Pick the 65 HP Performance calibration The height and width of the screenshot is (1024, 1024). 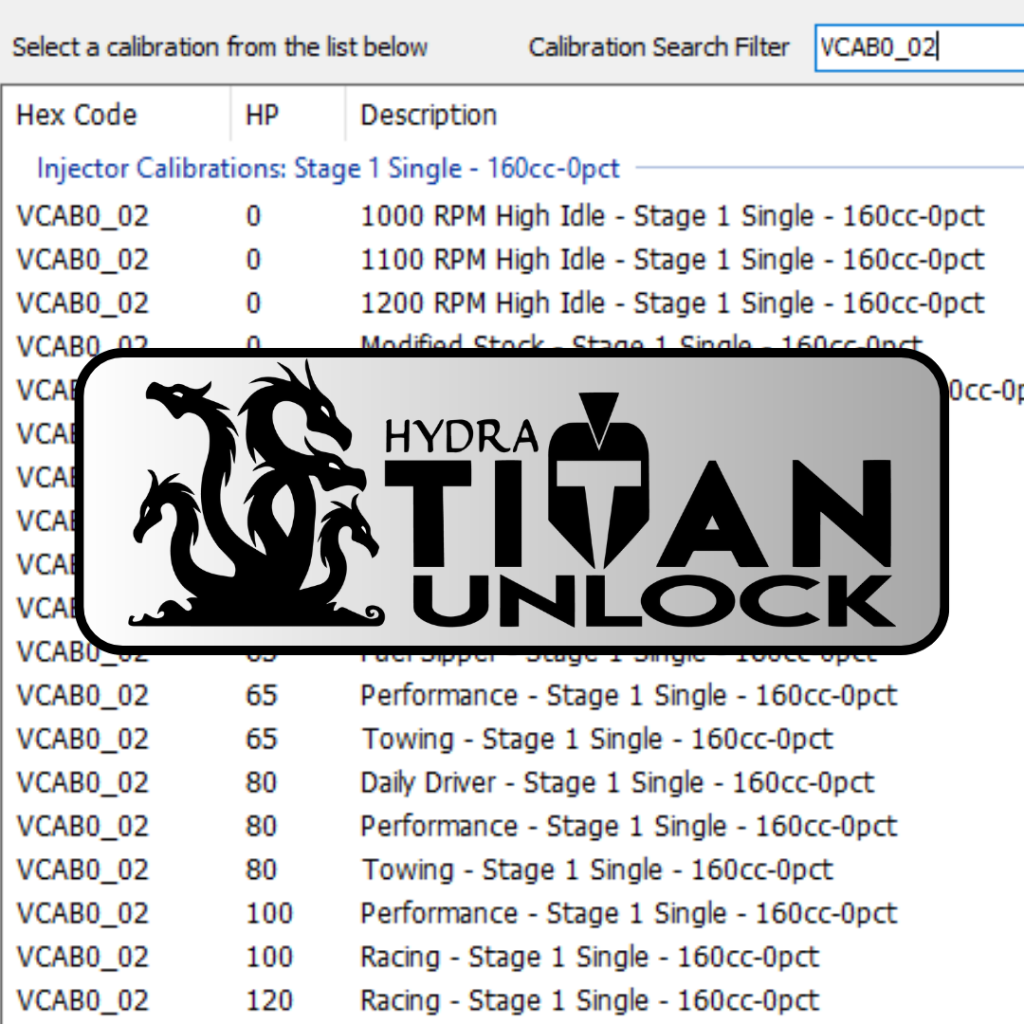point(628,695)
